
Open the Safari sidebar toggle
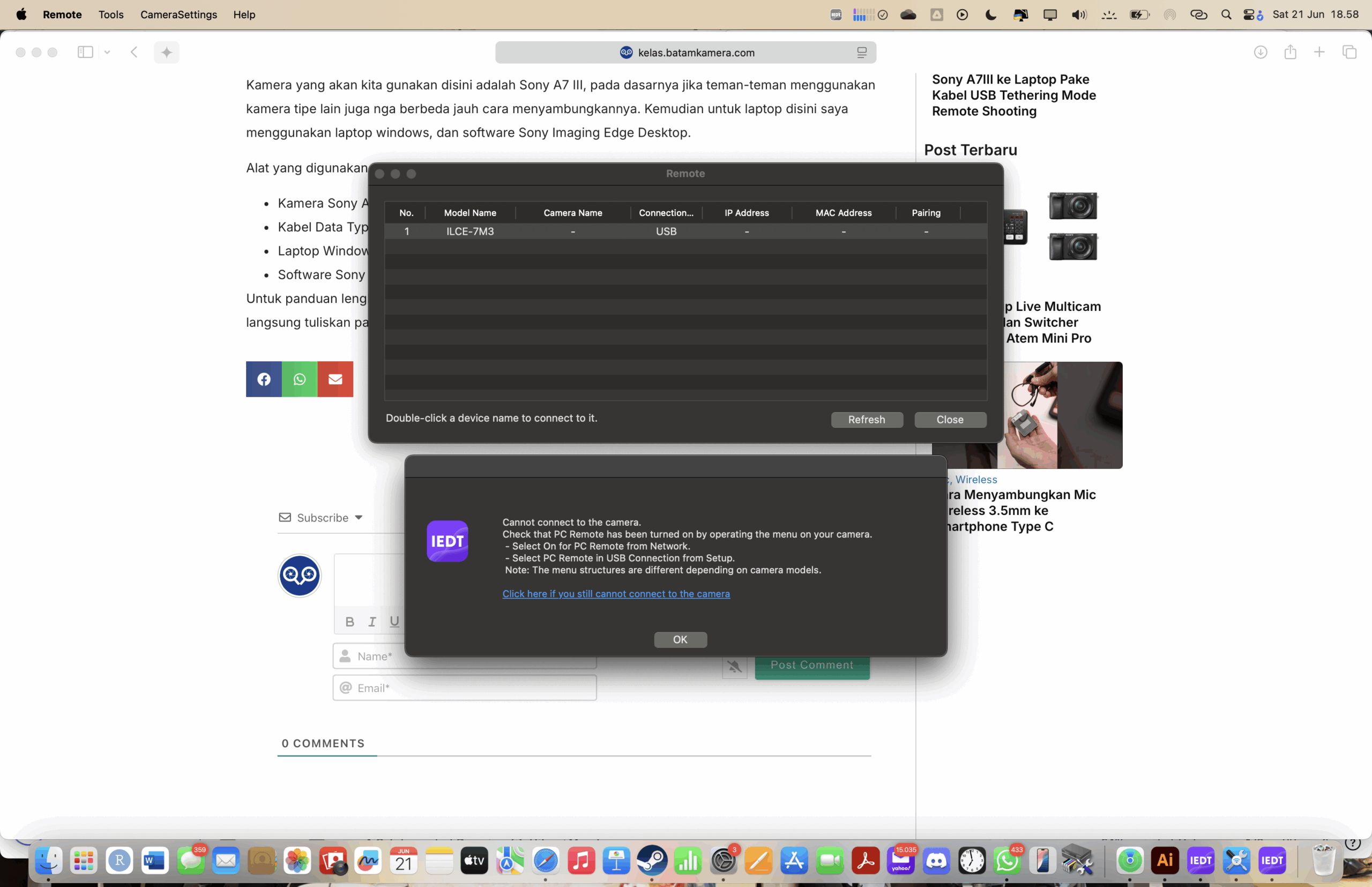point(85,53)
